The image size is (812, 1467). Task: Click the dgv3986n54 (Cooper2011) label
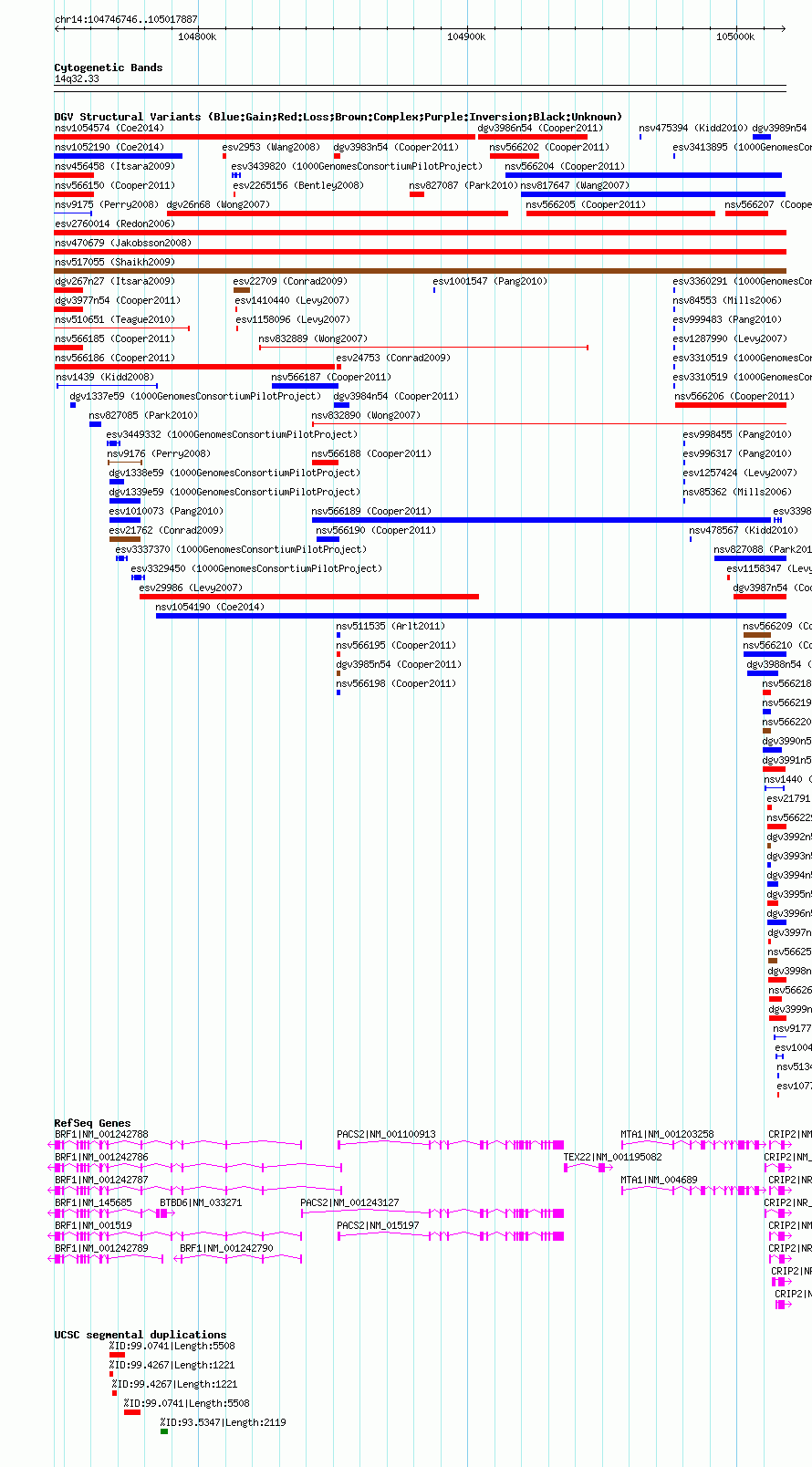point(540,128)
